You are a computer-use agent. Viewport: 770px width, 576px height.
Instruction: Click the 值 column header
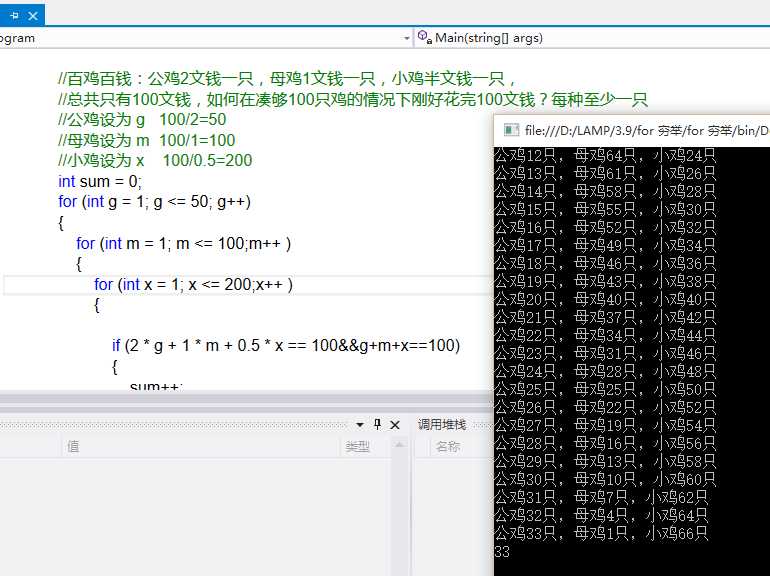tap(73, 446)
